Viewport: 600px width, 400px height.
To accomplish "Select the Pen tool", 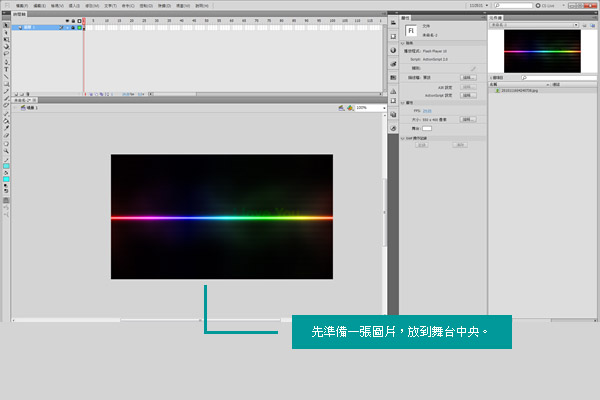I will click(6, 62).
